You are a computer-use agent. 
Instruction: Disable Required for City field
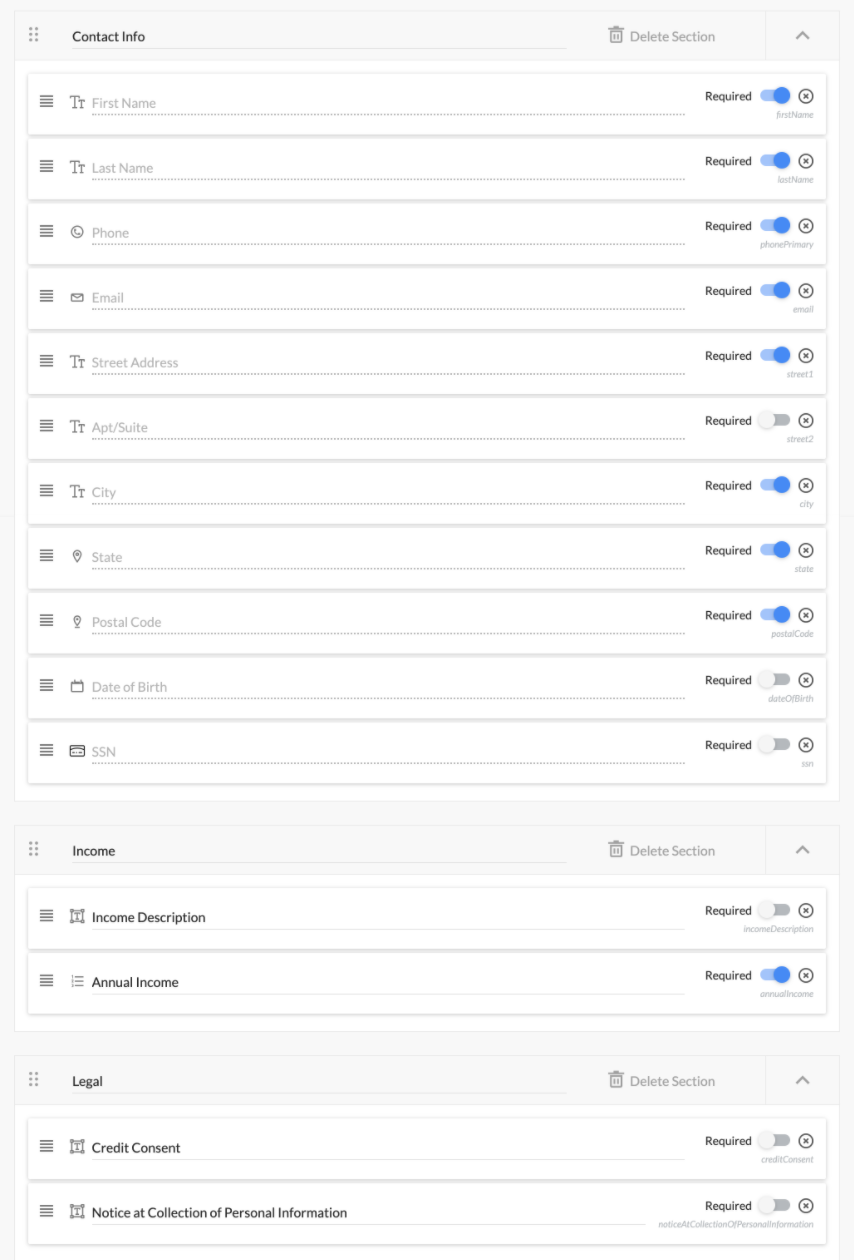[x=775, y=486]
